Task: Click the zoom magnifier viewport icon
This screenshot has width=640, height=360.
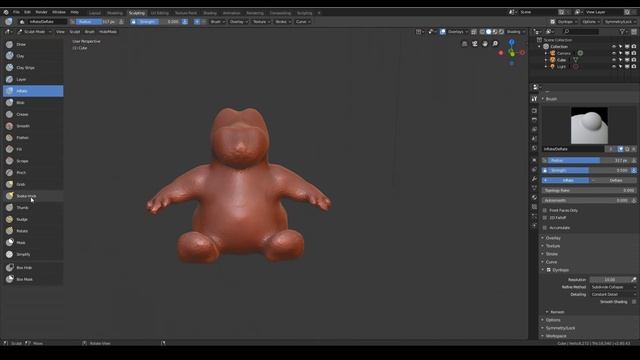Action: point(495,44)
